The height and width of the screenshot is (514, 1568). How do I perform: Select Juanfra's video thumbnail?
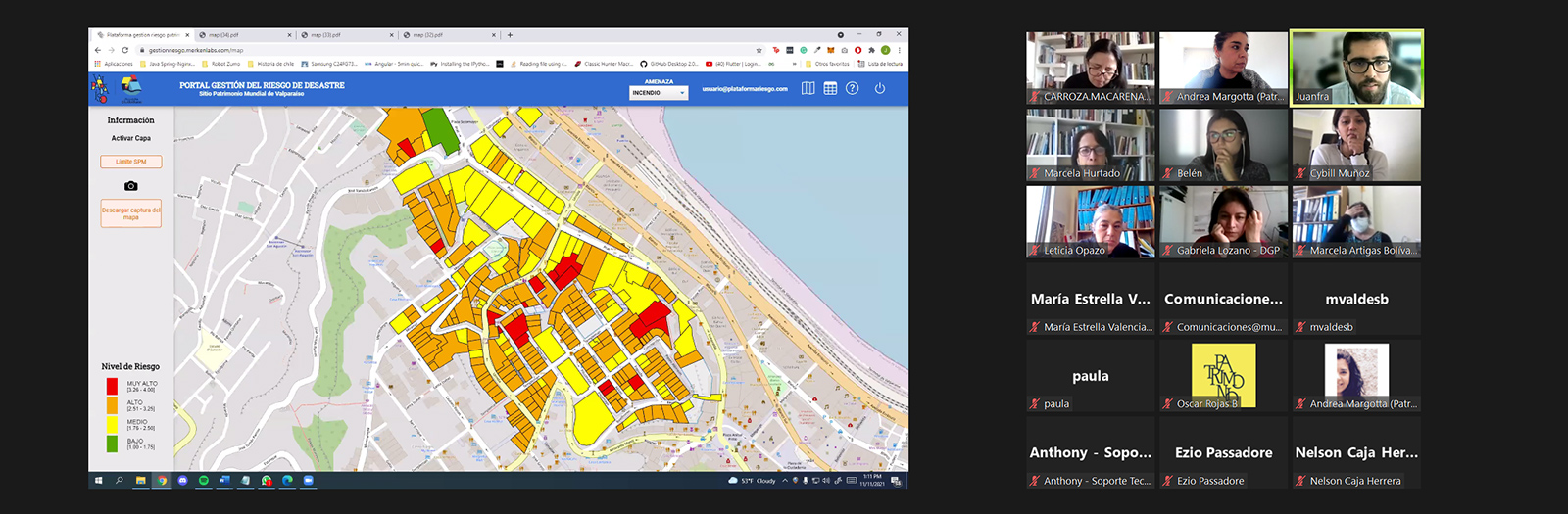coord(1357,68)
